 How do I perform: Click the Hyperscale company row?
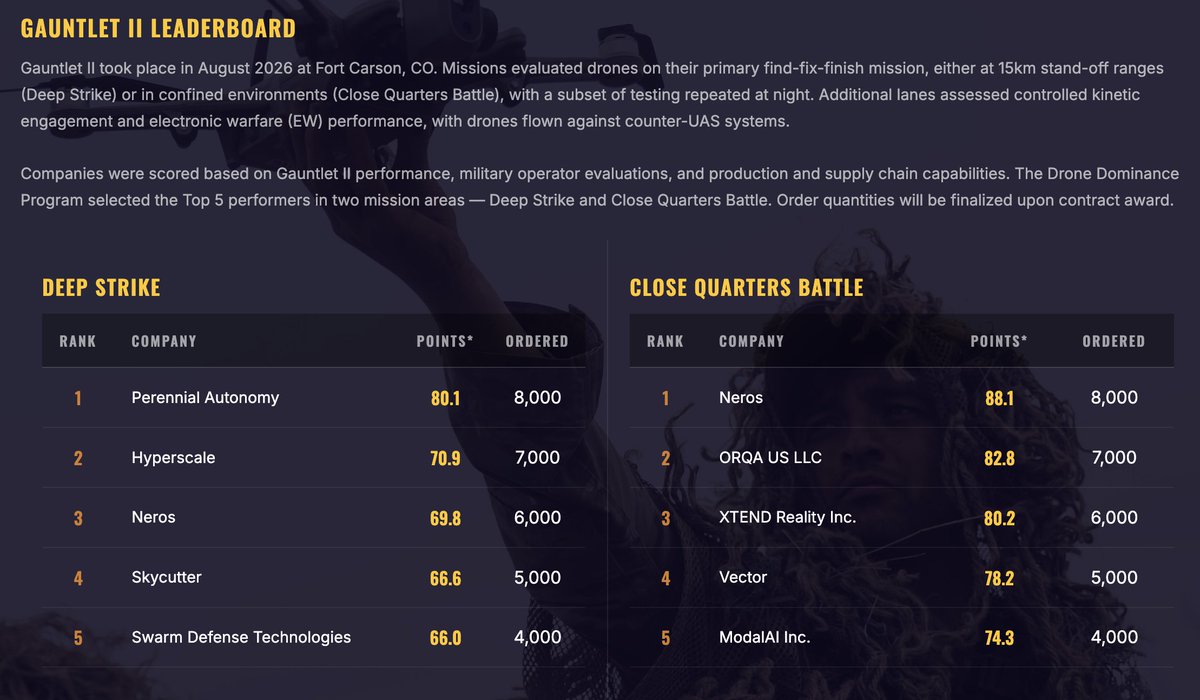(x=314, y=458)
